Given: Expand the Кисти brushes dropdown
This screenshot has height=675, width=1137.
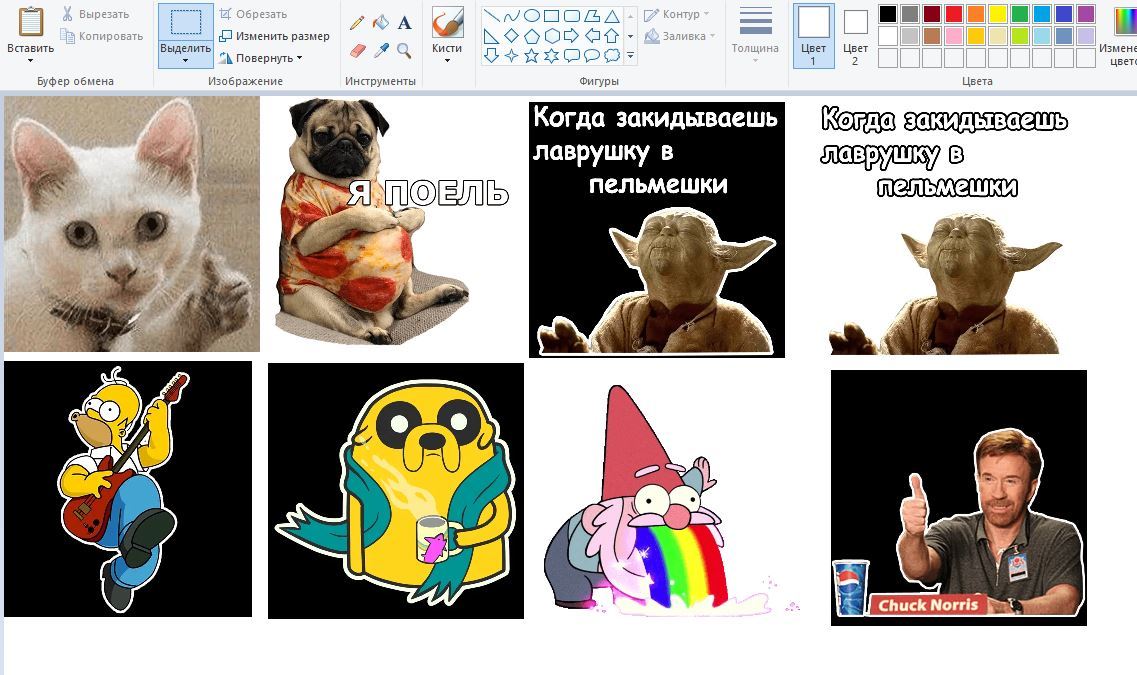Looking at the screenshot, I should pyautogui.click(x=447, y=59).
